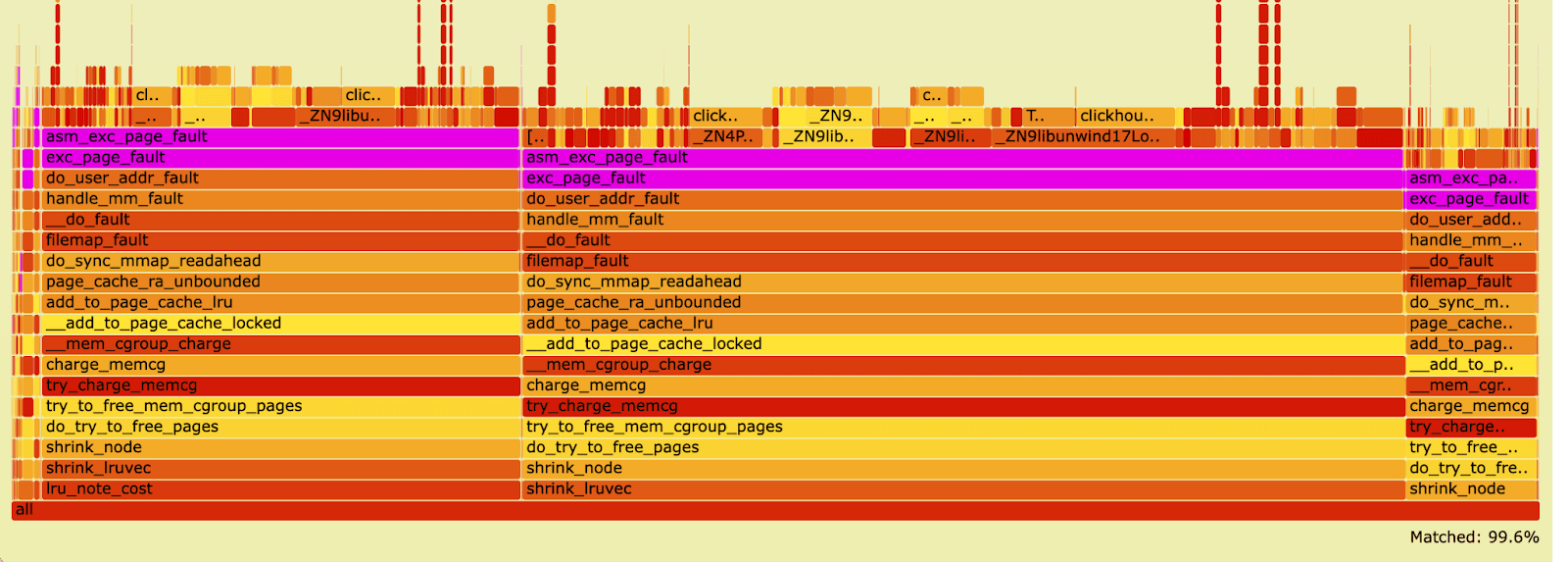Click the root 'all' frame
The width and height of the screenshot is (1568, 562).
[774, 510]
